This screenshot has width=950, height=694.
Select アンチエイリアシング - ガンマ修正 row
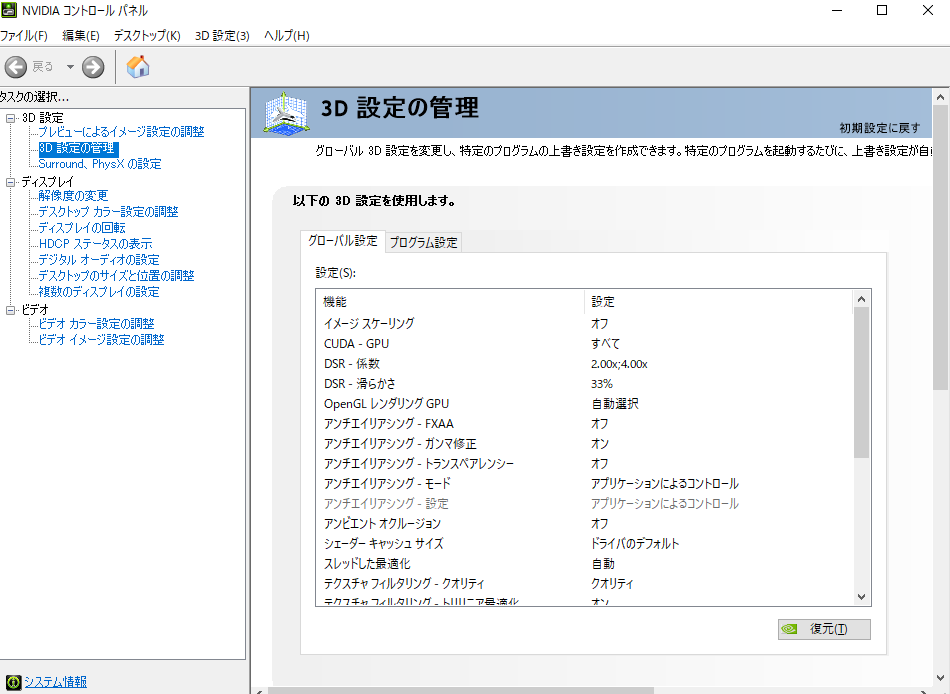(x=585, y=444)
